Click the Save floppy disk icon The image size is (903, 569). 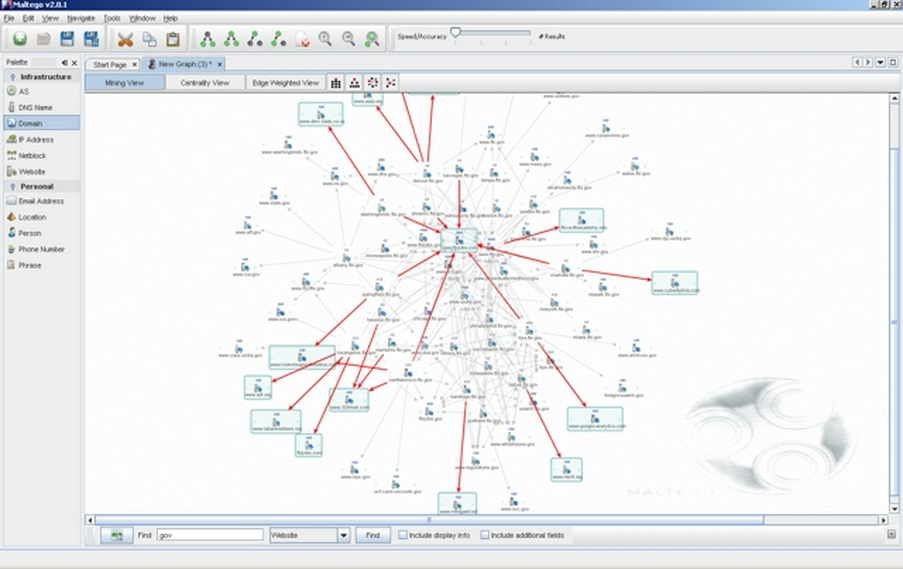click(x=67, y=39)
